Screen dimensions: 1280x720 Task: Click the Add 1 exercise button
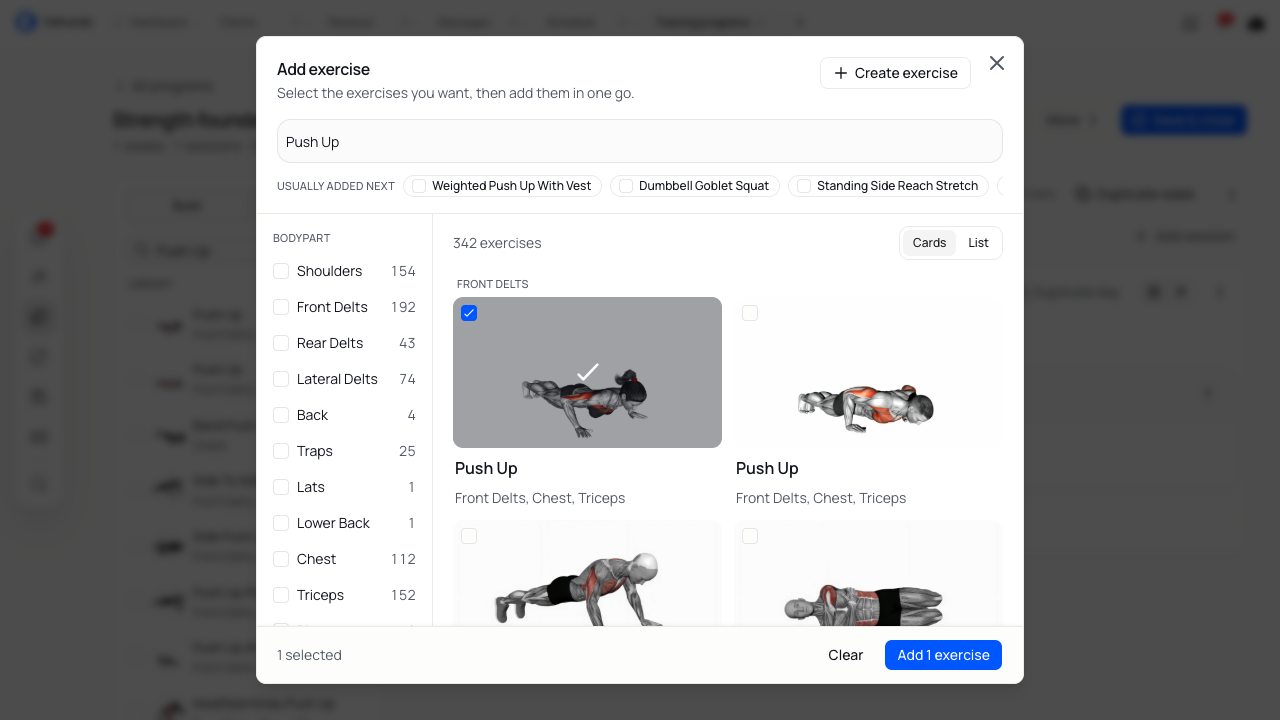coord(943,655)
